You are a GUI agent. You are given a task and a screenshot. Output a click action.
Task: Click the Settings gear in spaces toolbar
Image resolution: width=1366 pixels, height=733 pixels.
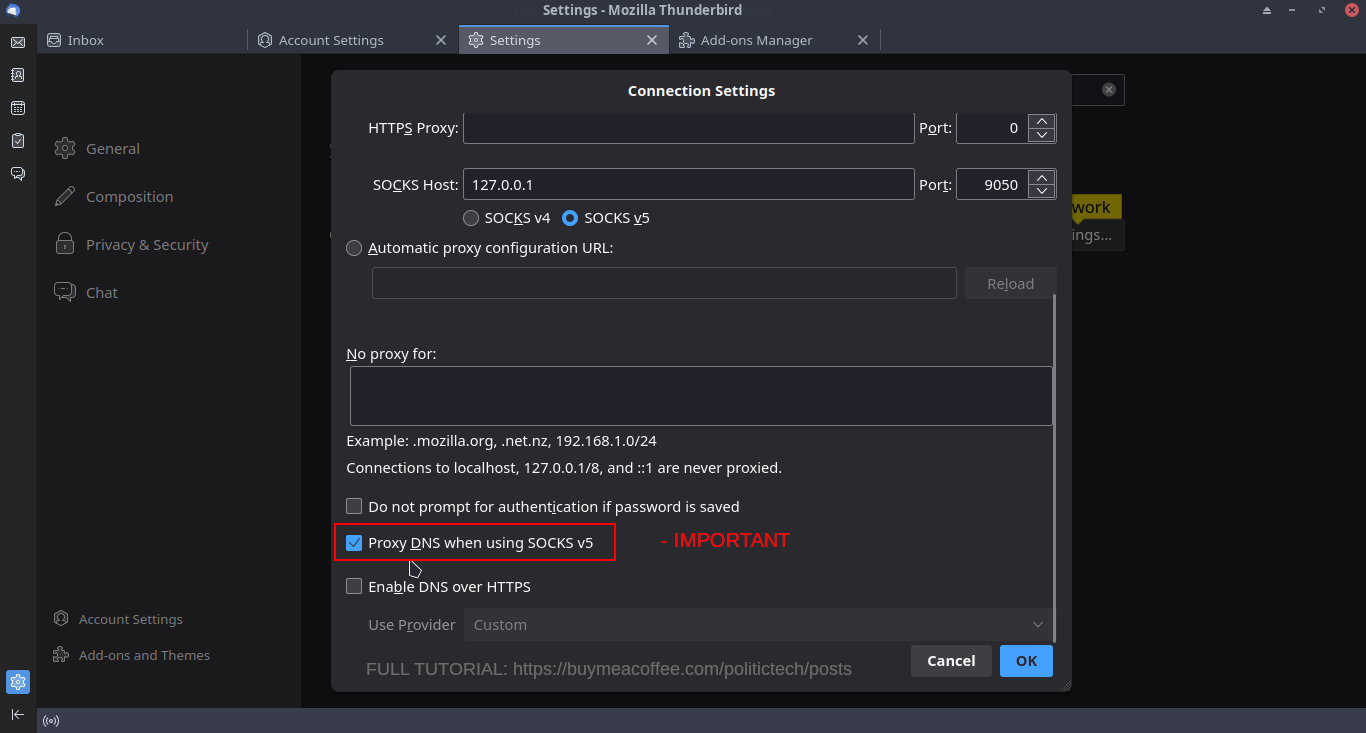pyautogui.click(x=17, y=682)
